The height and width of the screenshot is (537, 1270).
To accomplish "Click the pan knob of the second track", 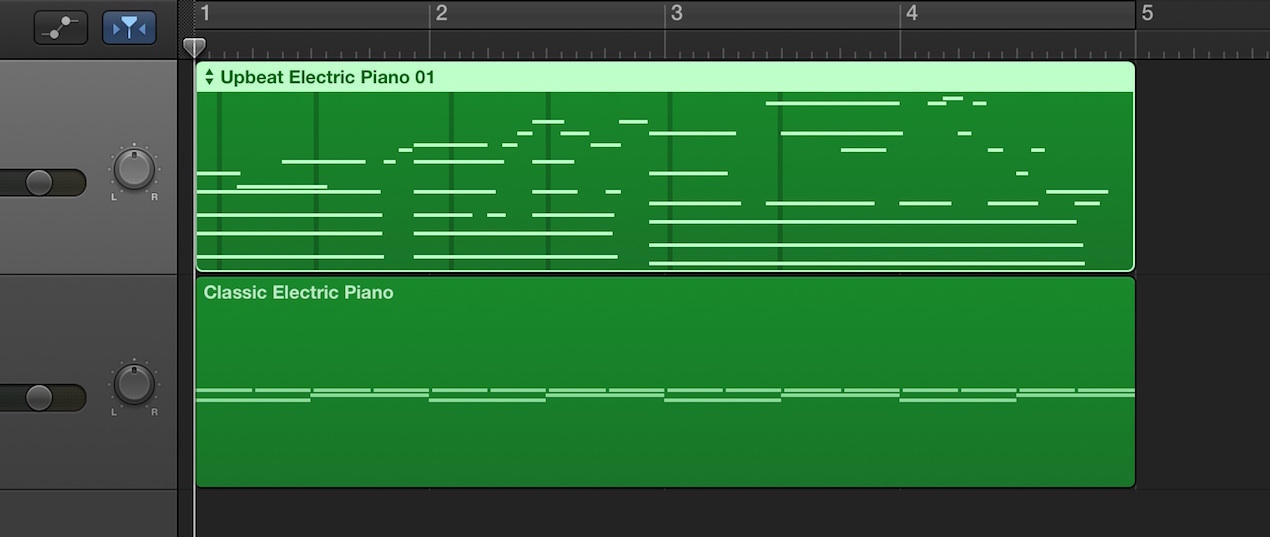I will tap(134, 384).
